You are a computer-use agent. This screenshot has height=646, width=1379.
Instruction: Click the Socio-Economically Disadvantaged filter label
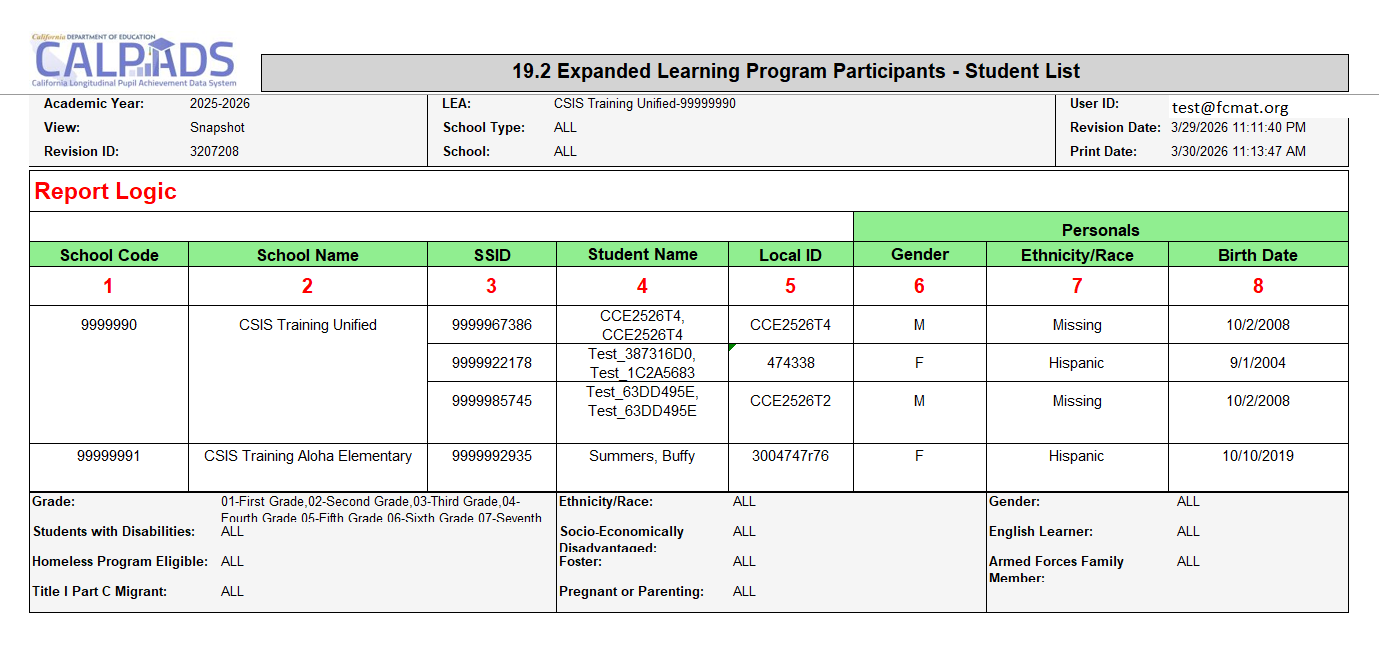(622, 539)
